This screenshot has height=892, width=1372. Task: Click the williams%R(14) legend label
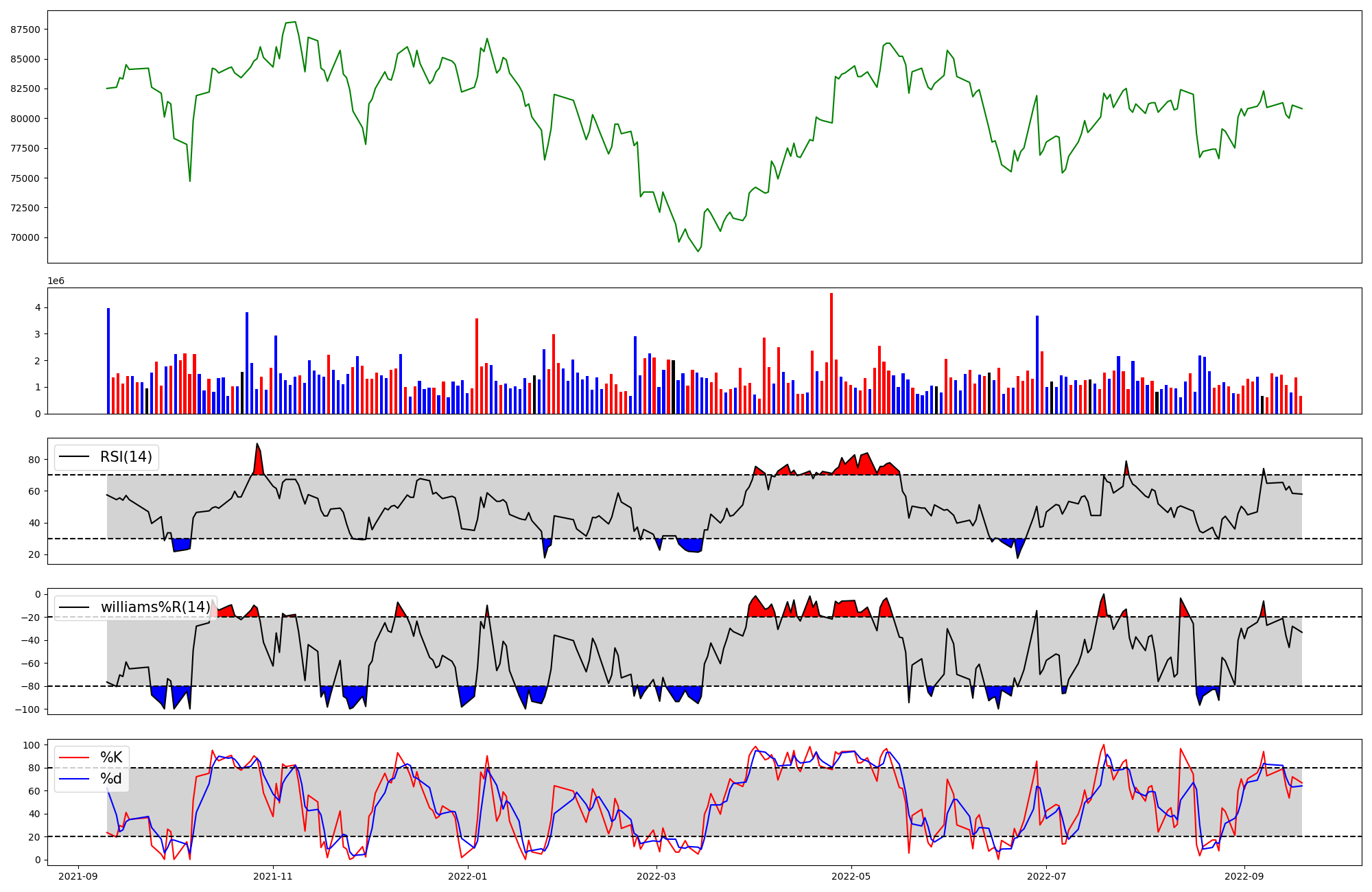pos(156,607)
